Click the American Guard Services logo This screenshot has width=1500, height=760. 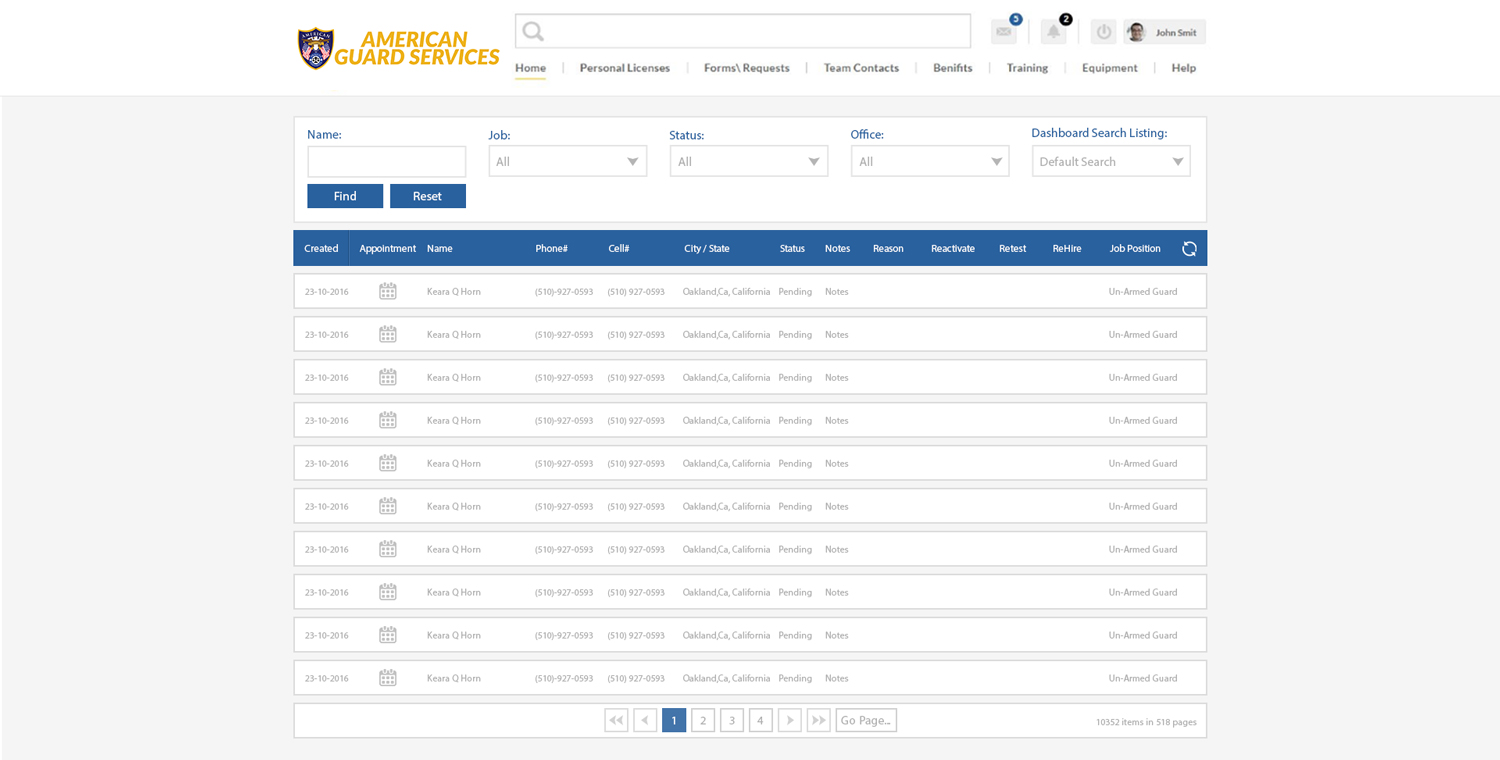pyautogui.click(x=398, y=48)
